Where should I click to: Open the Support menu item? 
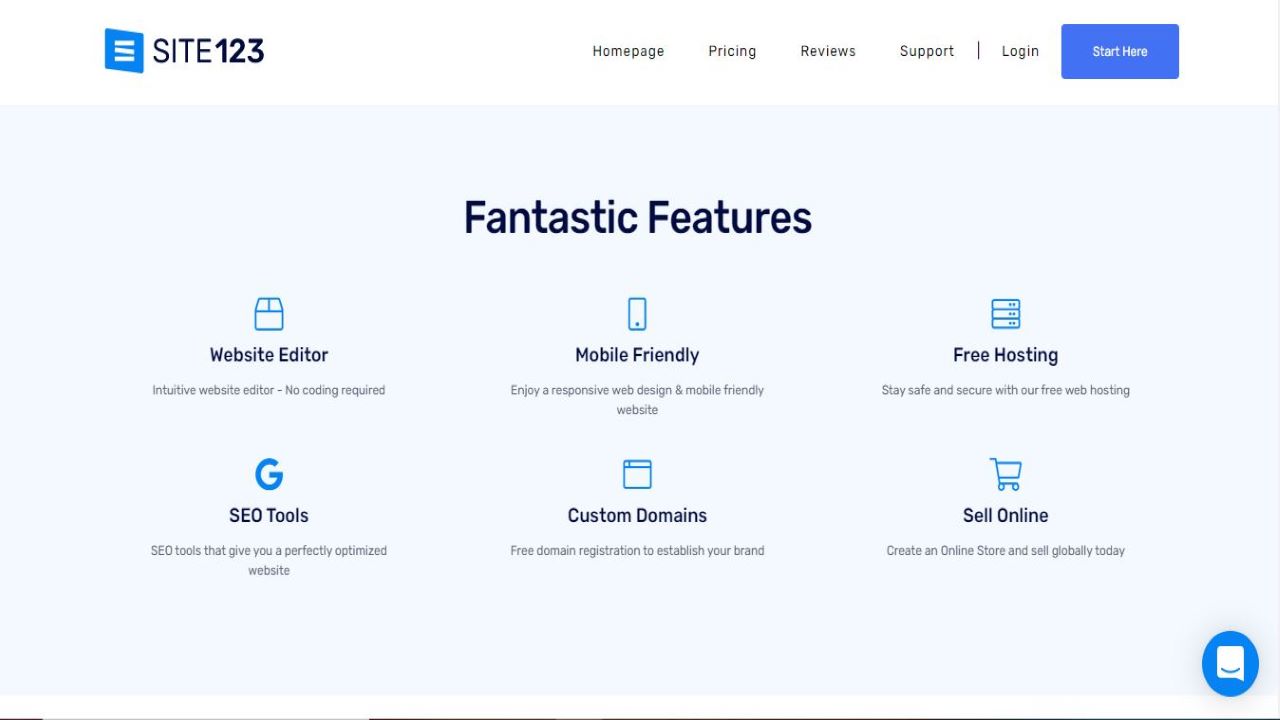click(x=926, y=51)
